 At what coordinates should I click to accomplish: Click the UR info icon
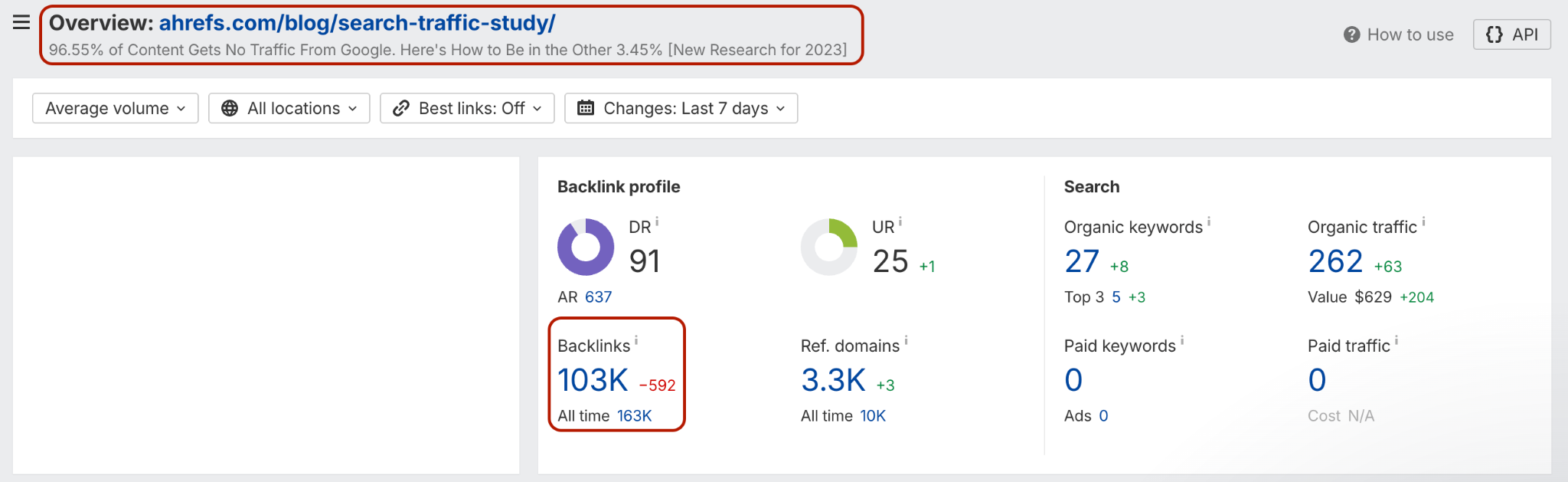[900, 221]
